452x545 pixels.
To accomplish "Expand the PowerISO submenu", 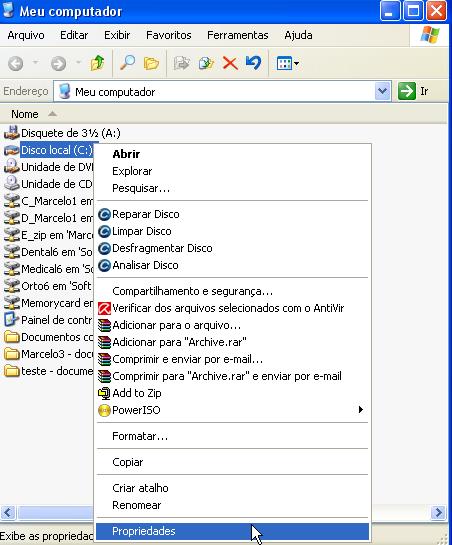I will [232, 410].
